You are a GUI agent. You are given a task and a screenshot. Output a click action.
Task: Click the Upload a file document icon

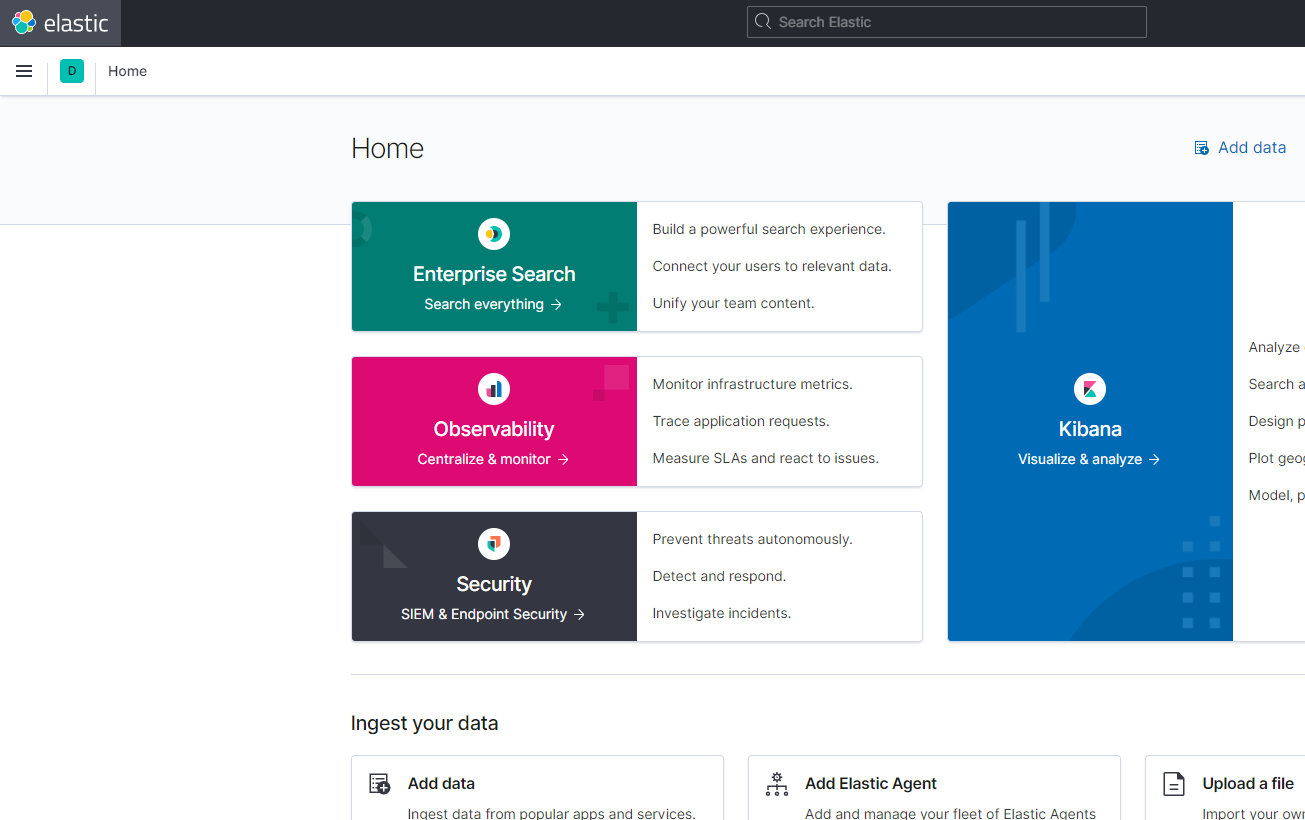(x=1174, y=784)
